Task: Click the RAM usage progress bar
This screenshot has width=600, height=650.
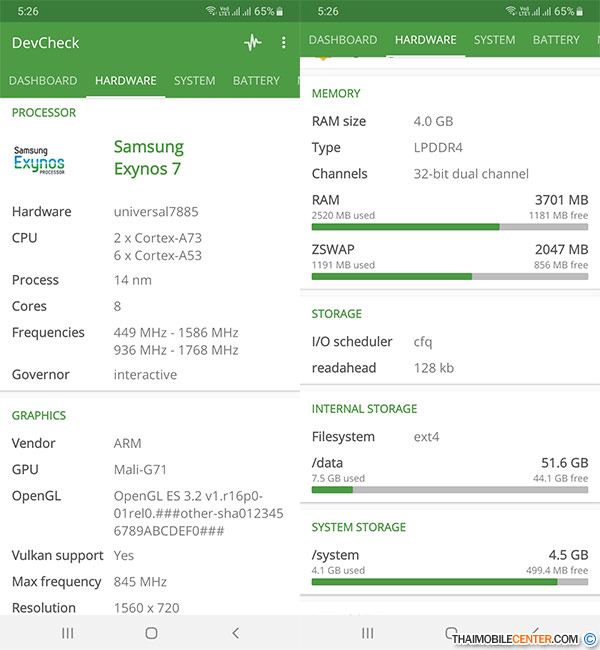Action: point(450,227)
